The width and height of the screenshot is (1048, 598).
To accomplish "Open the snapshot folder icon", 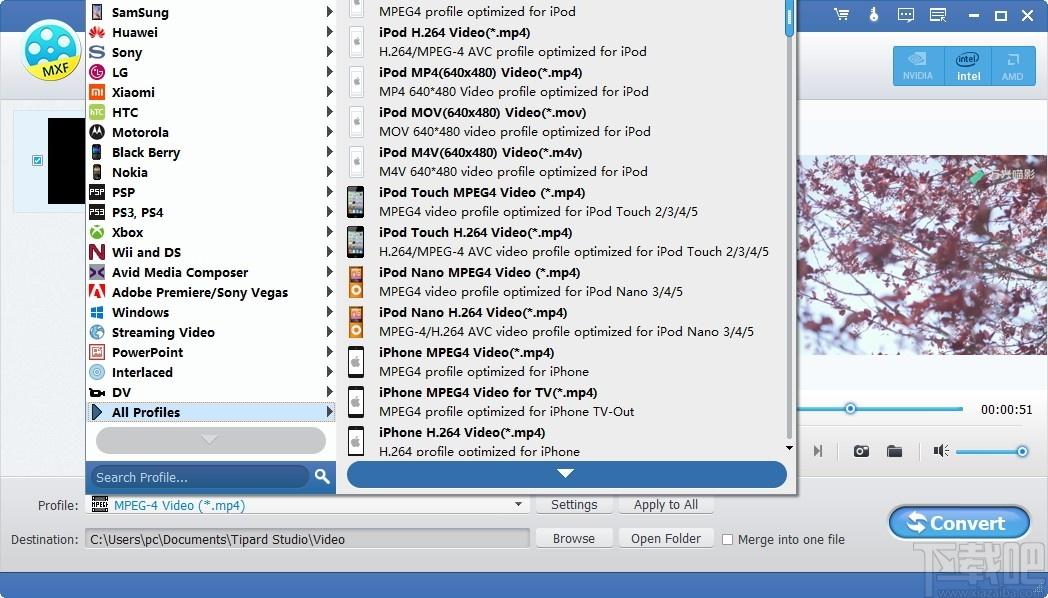I will pyautogui.click(x=894, y=451).
